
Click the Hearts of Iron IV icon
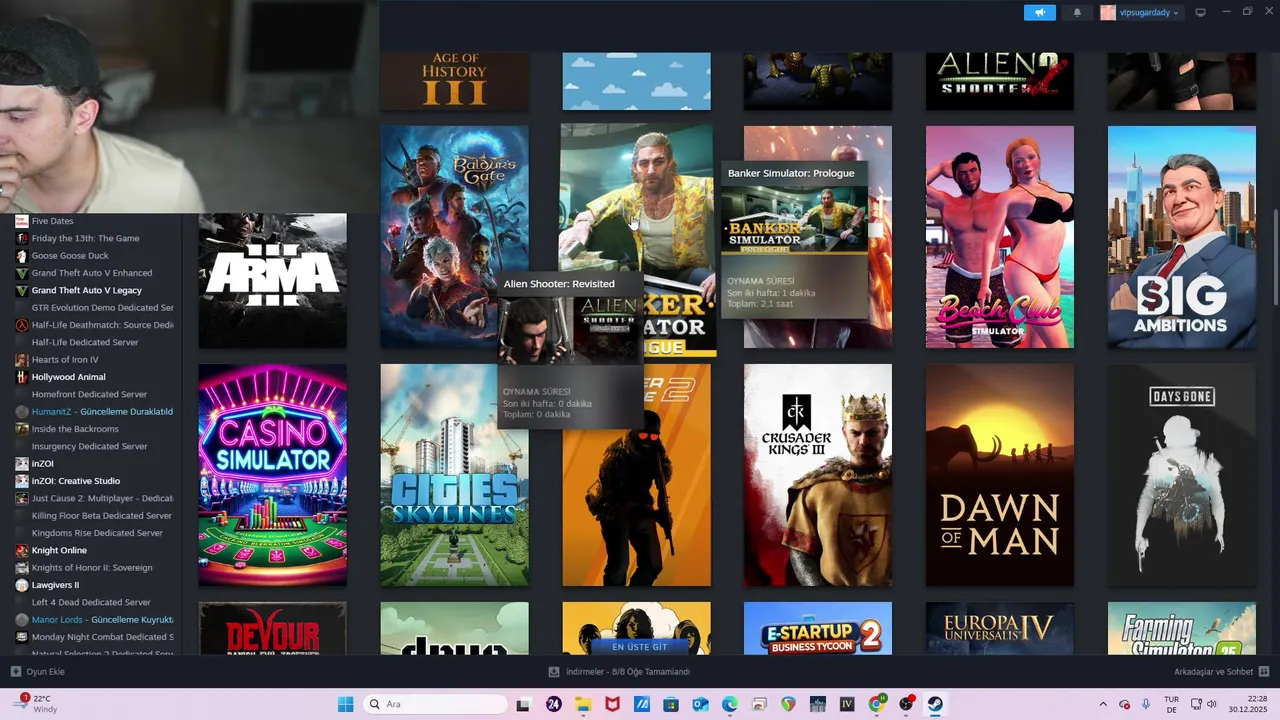pyautogui.click(x=22, y=360)
